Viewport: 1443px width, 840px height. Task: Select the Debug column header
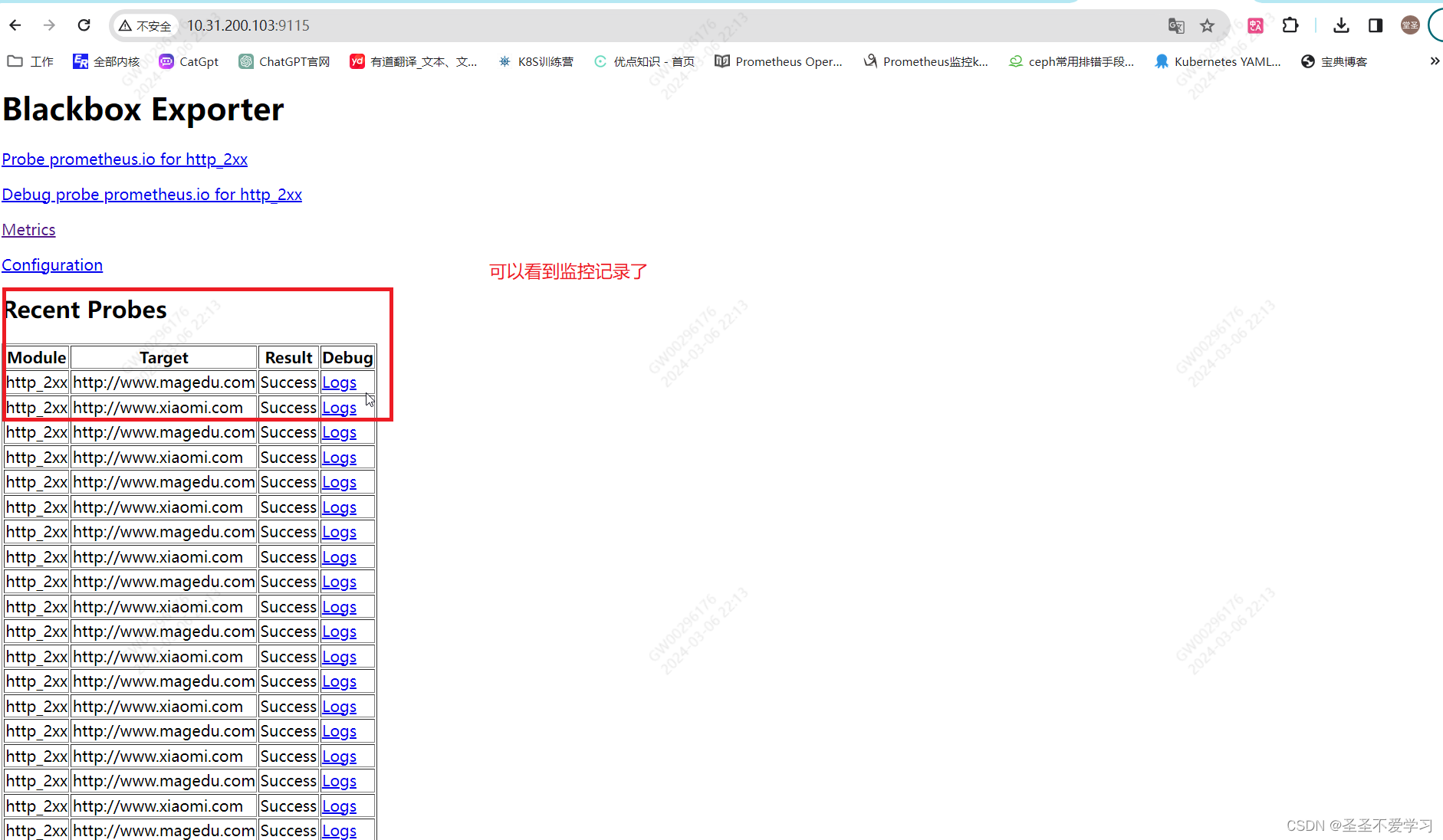347,358
